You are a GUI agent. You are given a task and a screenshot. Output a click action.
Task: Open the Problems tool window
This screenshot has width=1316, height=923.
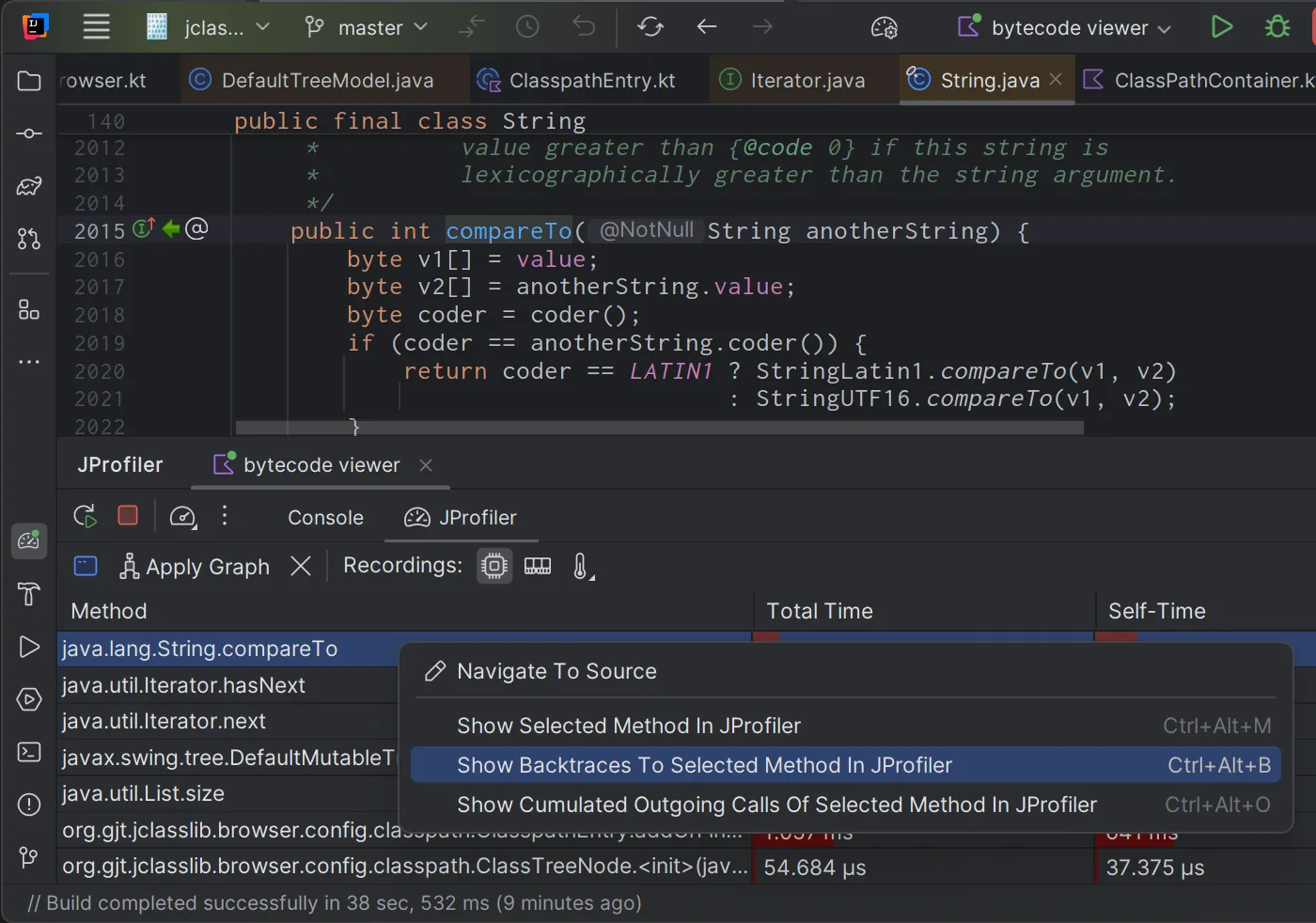point(29,805)
